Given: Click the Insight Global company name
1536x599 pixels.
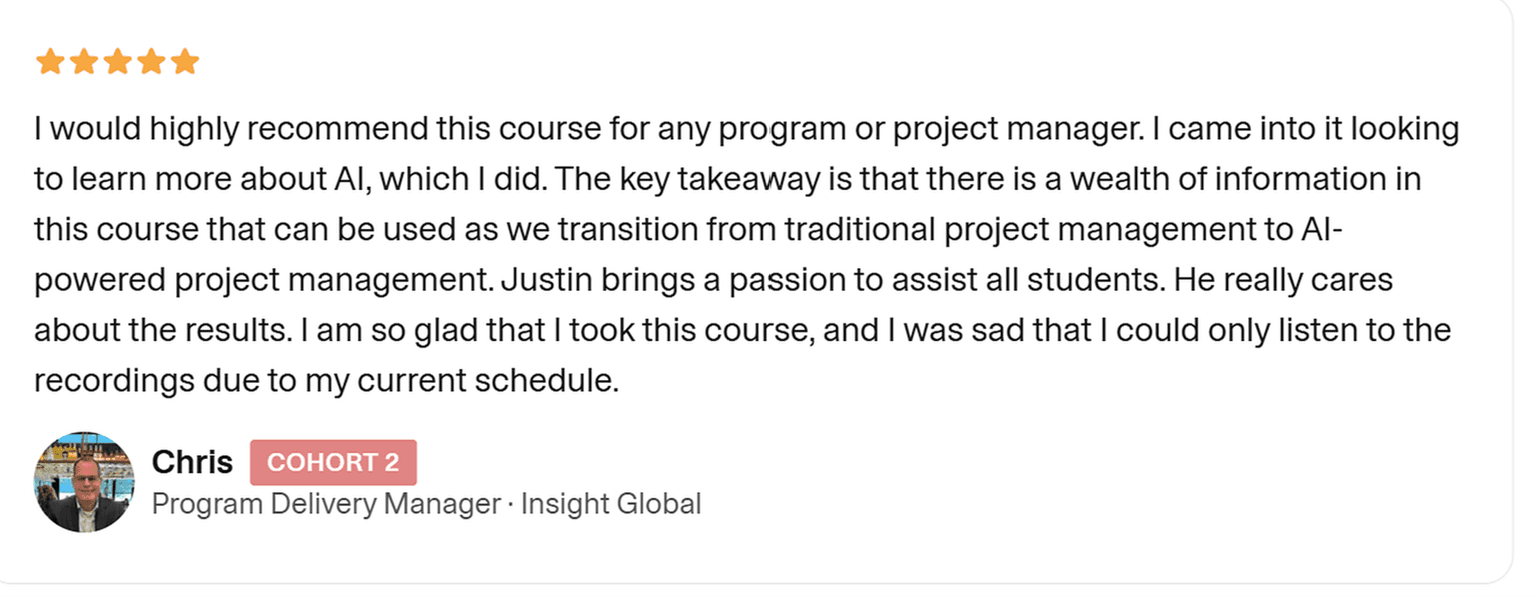Looking at the screenshot, I should [610, 503].
